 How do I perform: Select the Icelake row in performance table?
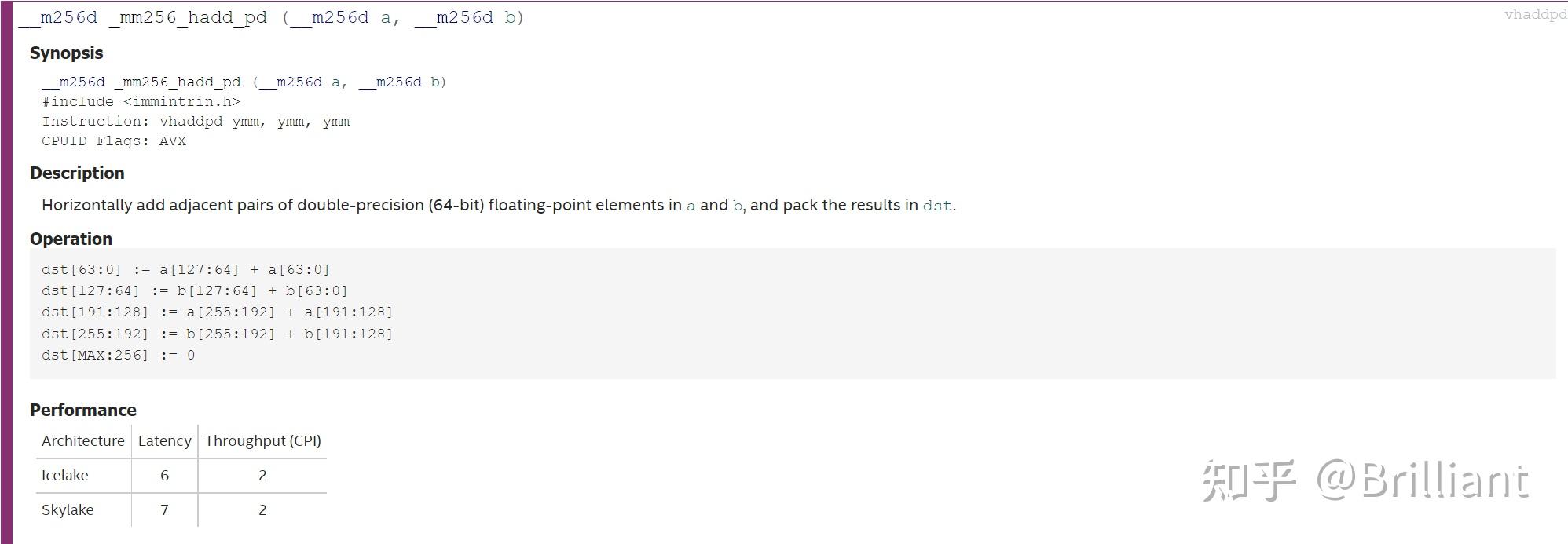pos(65,476)
